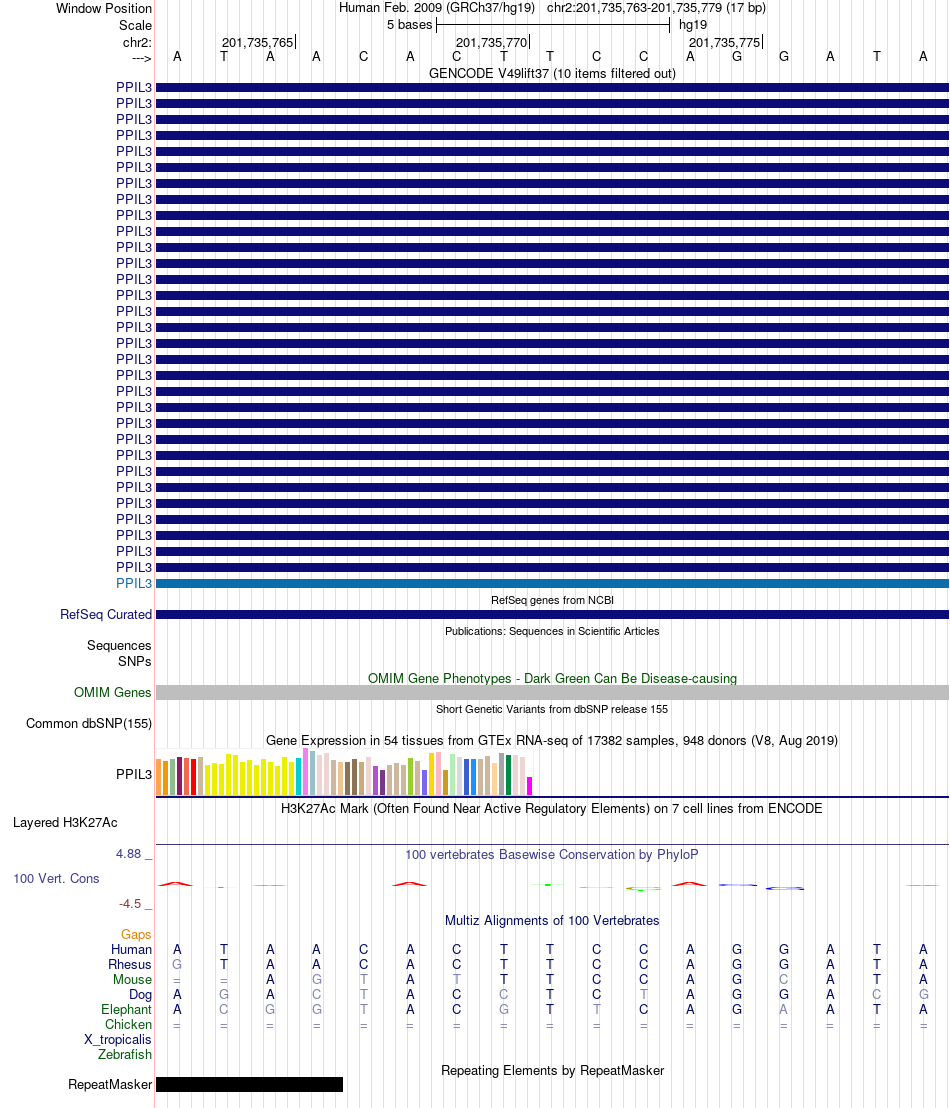Viewport: 950px width, 1108px height.
Task: Click the 100 Vert. Cons track label
Action: tap(57, 878)
